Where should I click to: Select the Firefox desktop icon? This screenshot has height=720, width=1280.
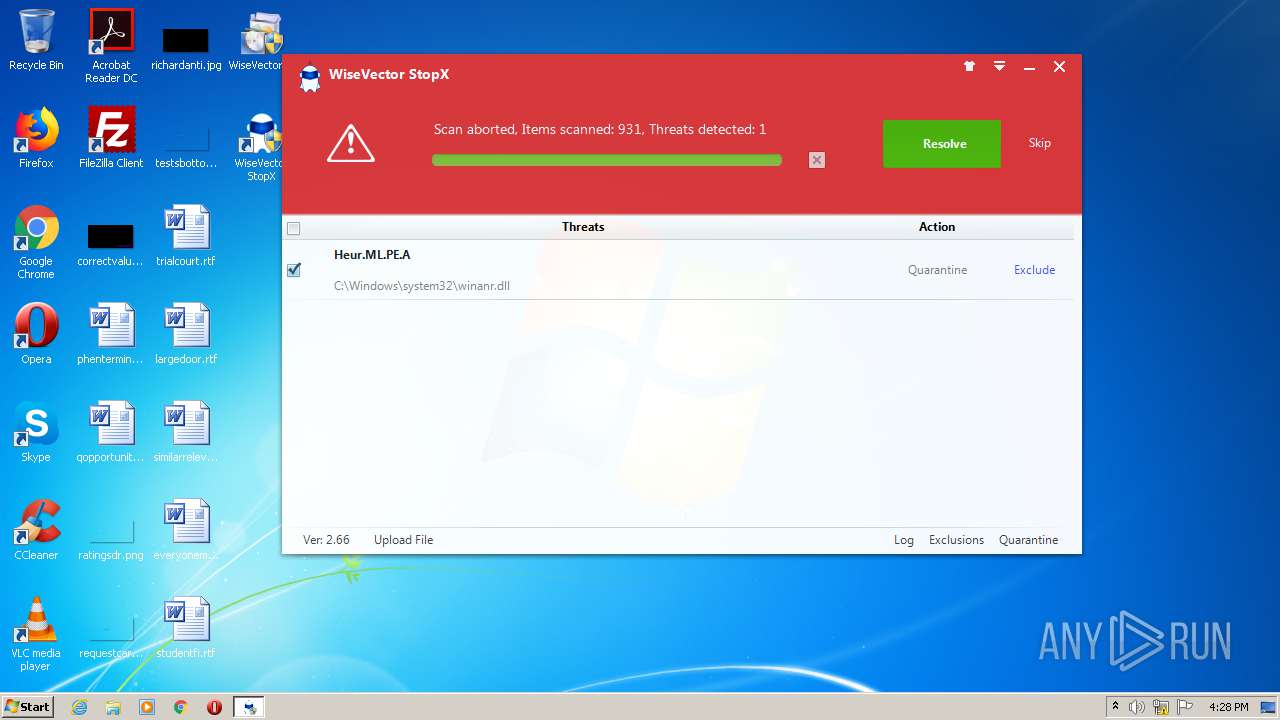(36, 138)
